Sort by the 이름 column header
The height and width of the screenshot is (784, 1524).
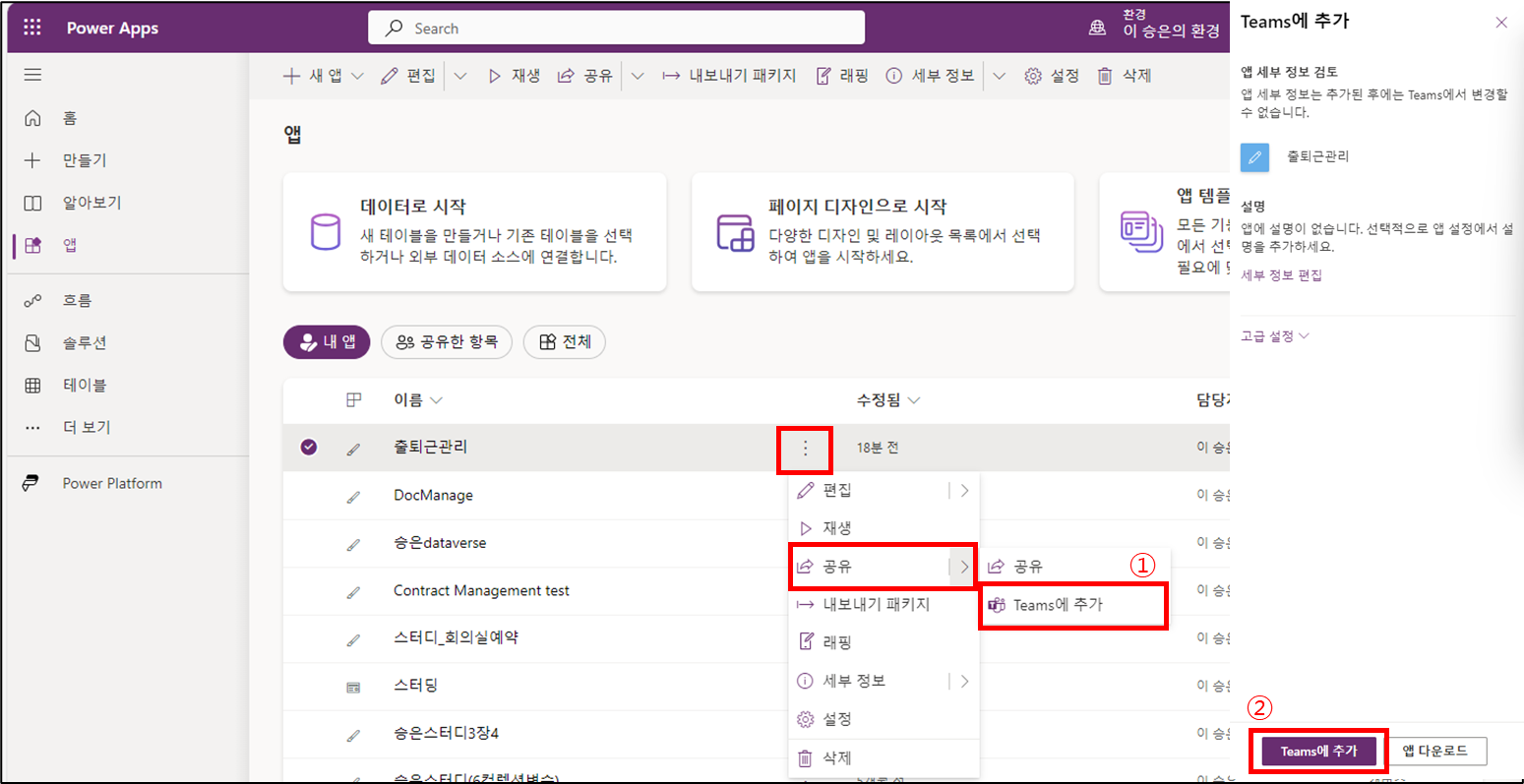tap(418, 400)
